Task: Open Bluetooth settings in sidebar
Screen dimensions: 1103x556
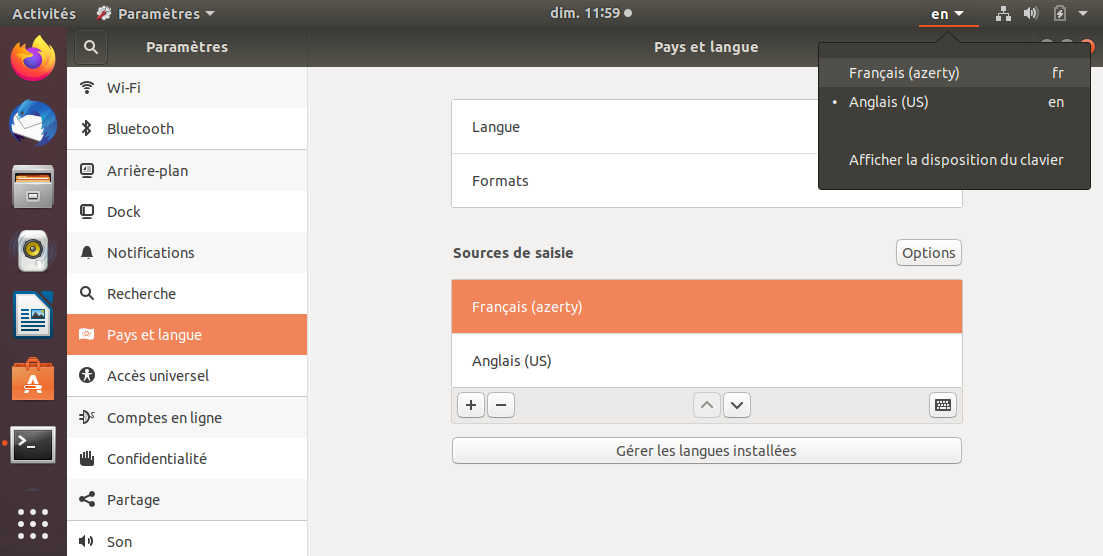Action: point(140,129)
